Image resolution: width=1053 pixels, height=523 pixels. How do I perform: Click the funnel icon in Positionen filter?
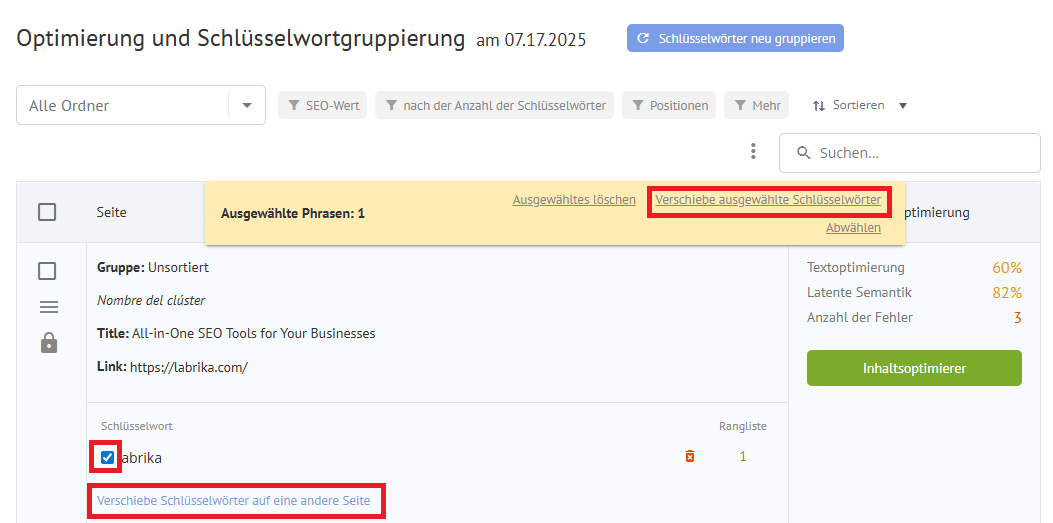(638, 105)
